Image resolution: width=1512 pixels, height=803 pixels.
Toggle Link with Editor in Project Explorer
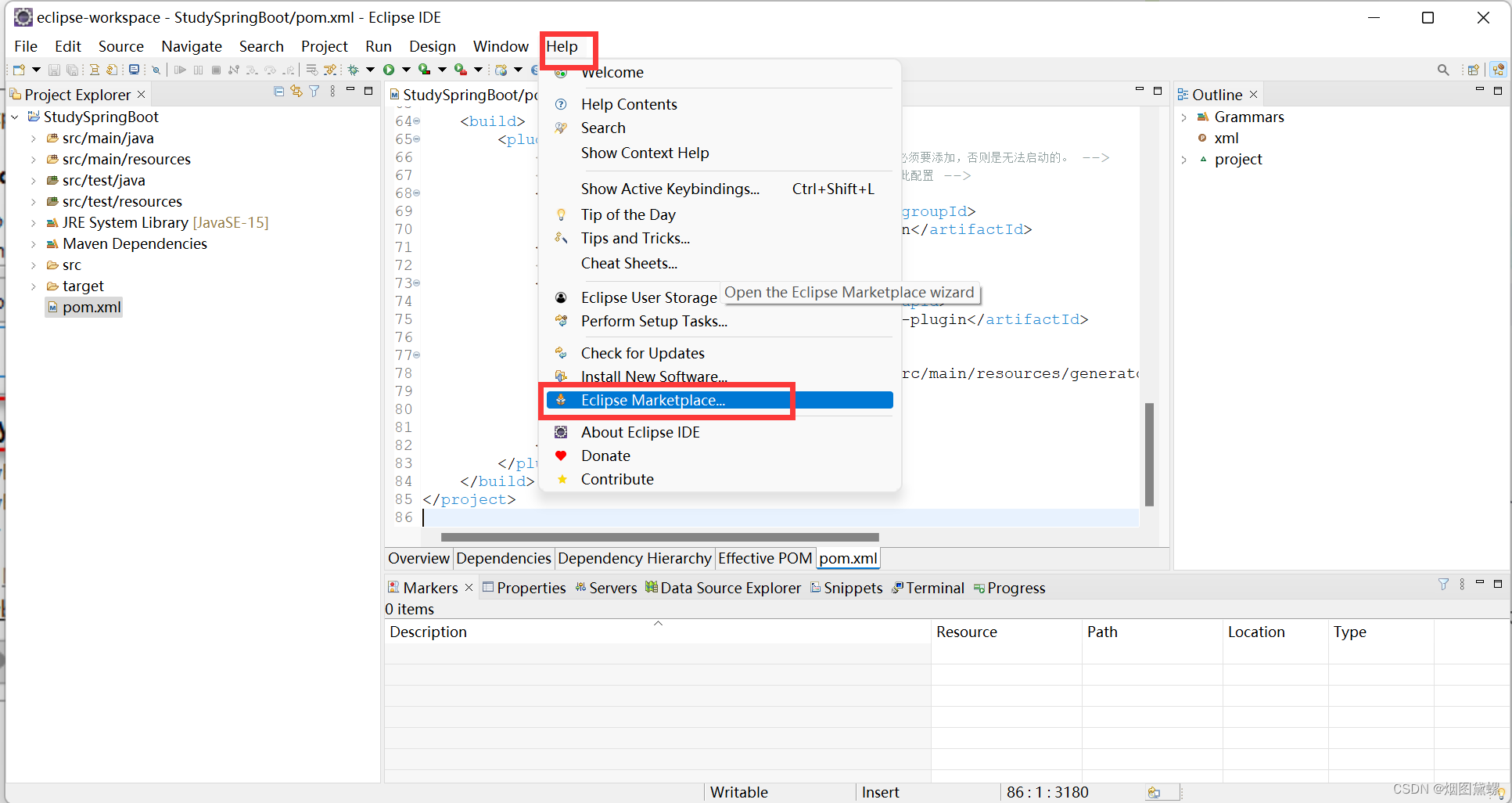click(x=296, y=92)
